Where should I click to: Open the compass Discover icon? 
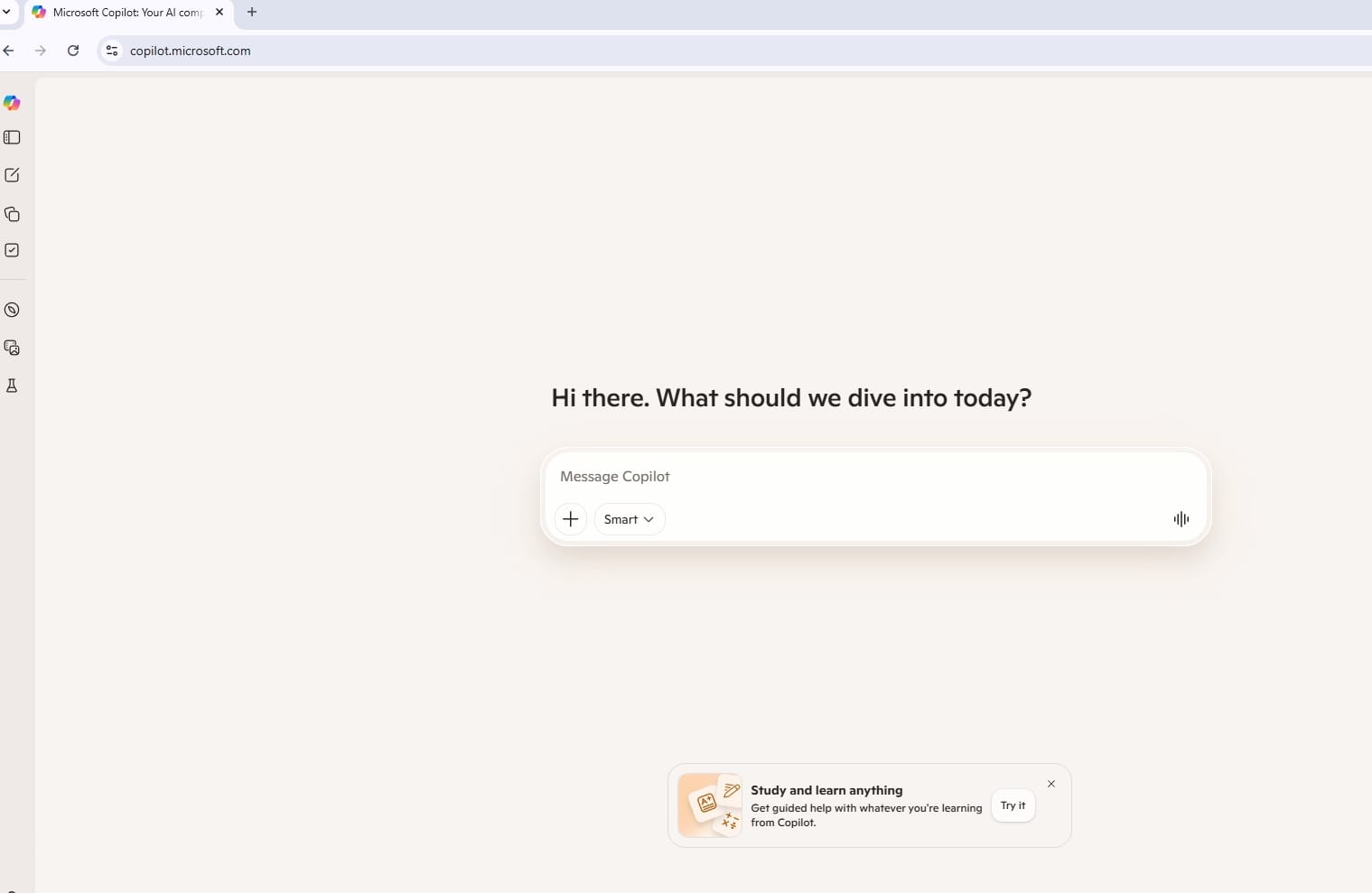point(12,310)
